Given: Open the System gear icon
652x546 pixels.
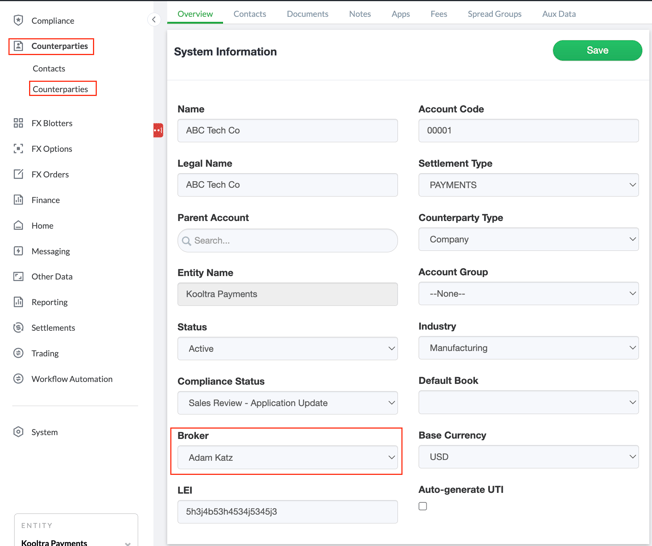Looking at the screenshot, I should click(18, 432).
